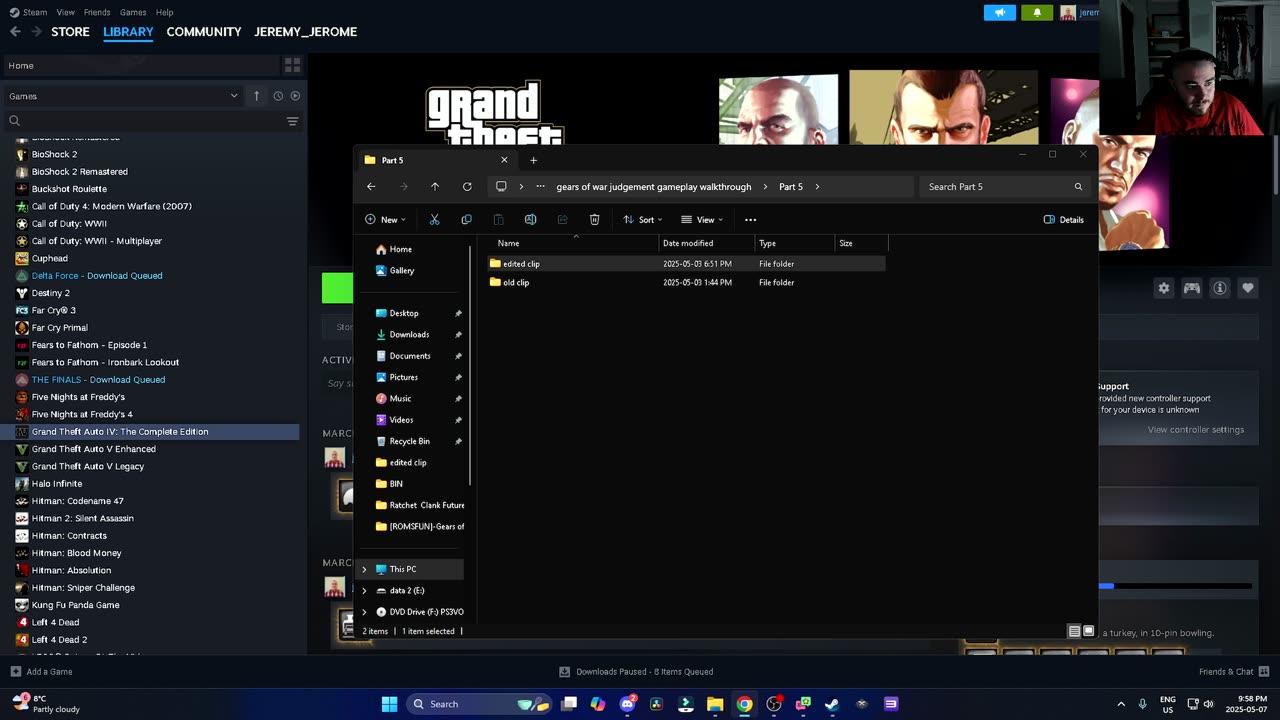Go back in File Explorer
This screenshot has width=1280, height=720.
(371, 186)
